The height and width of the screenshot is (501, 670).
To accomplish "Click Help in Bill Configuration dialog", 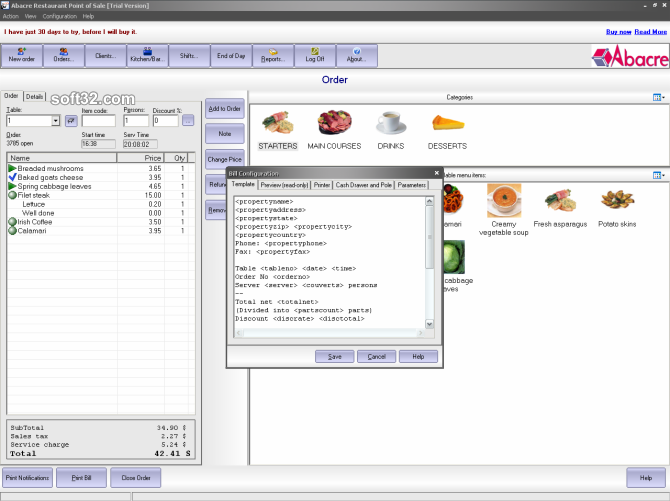I will pyautogui.click(x=418, y=357).
